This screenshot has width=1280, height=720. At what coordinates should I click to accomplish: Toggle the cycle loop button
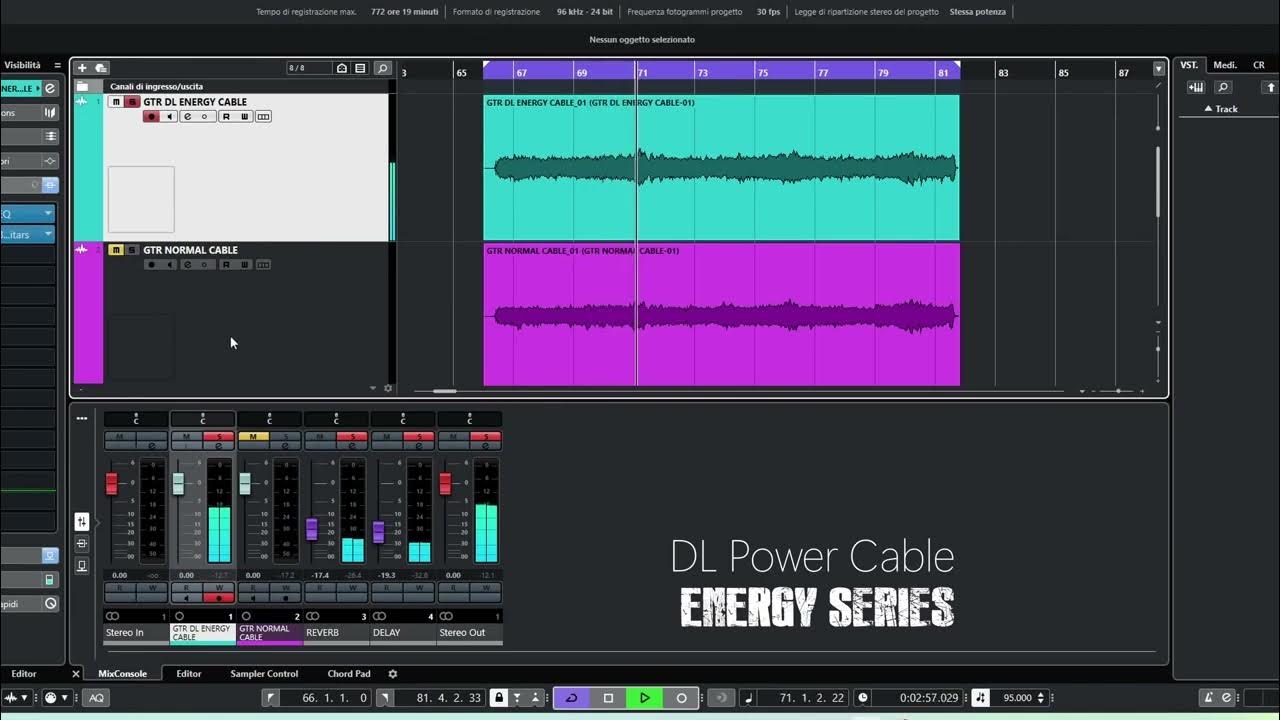click(x=572, y=698)
